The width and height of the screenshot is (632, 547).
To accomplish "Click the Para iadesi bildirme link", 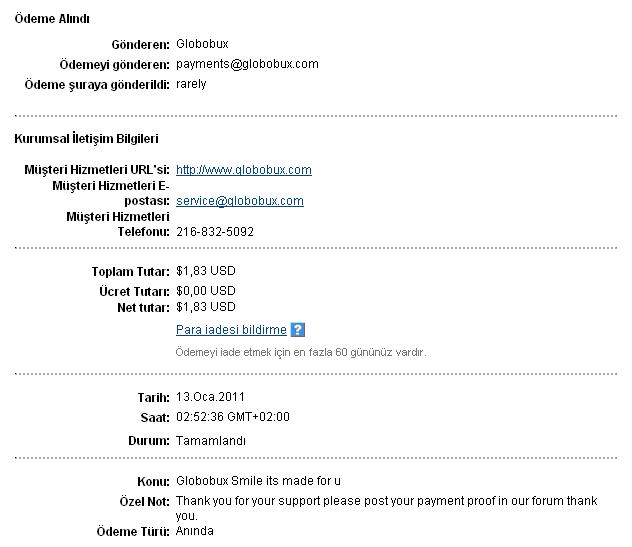I will coord(231,330).
